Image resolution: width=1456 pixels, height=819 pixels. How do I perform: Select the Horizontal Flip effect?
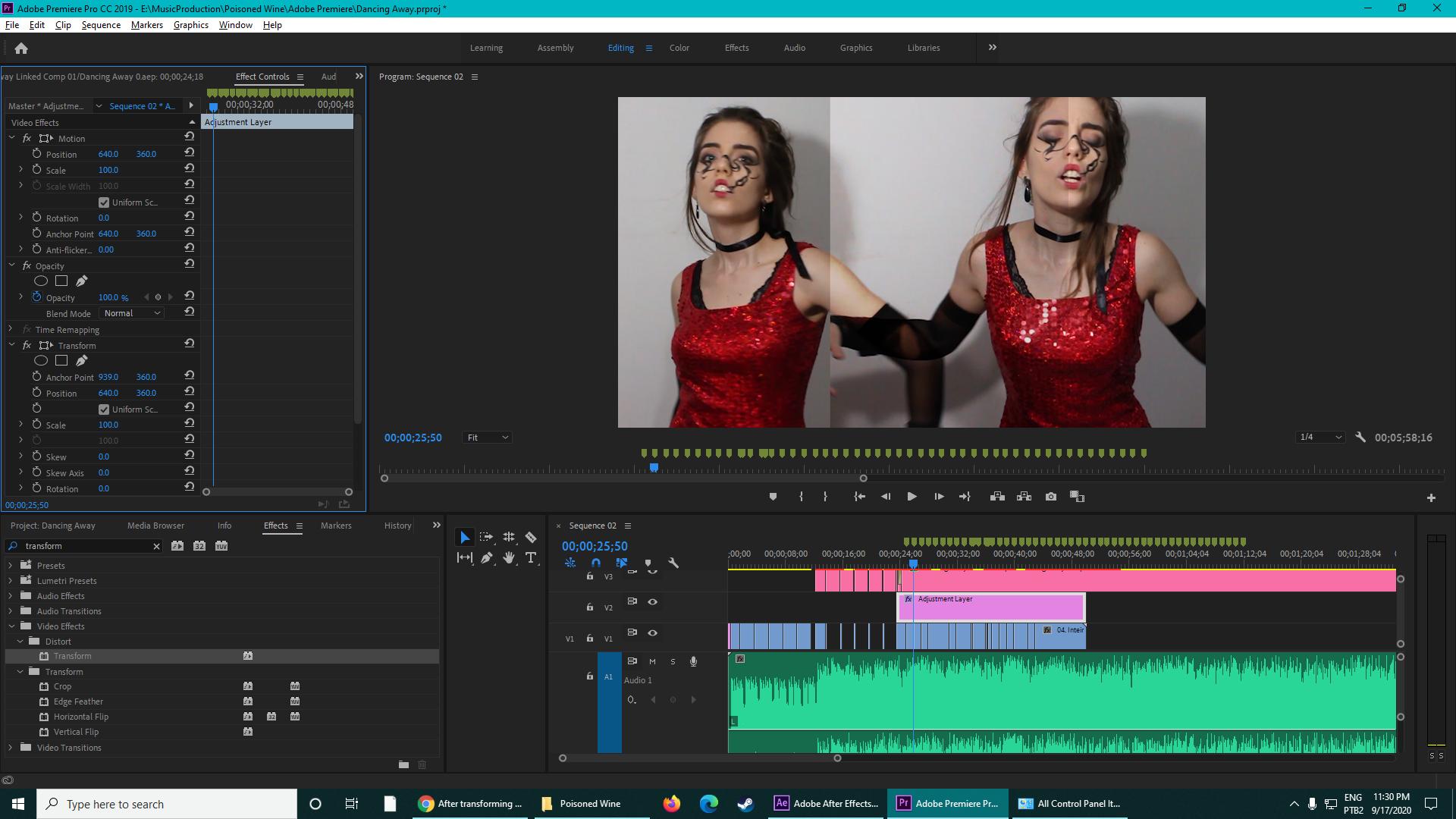(x=80, y=717)
